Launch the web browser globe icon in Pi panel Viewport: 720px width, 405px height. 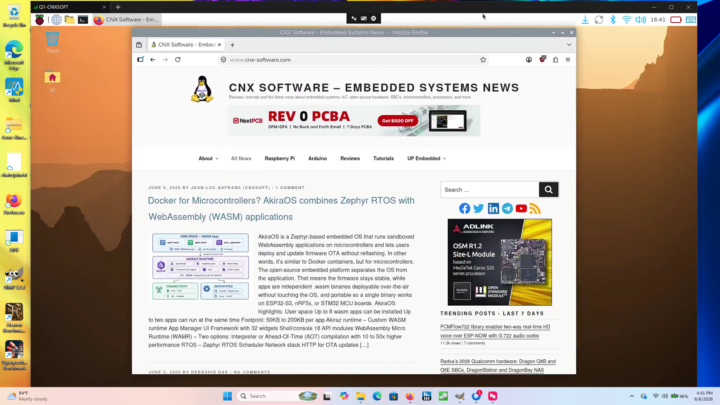tap(56, 20)
